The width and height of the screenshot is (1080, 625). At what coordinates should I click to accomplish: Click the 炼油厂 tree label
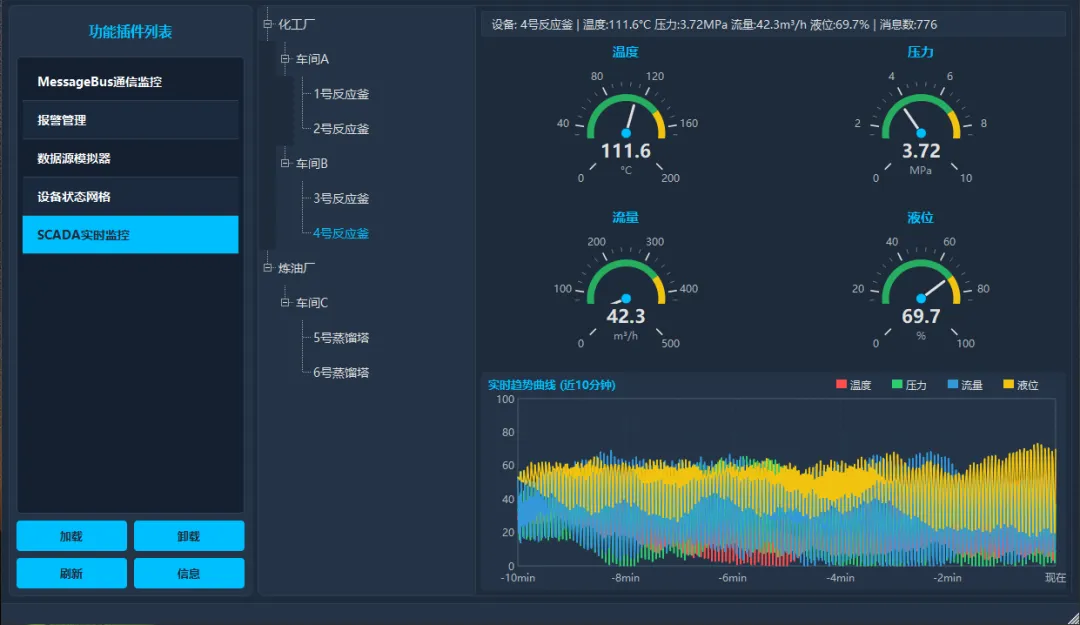296,267
